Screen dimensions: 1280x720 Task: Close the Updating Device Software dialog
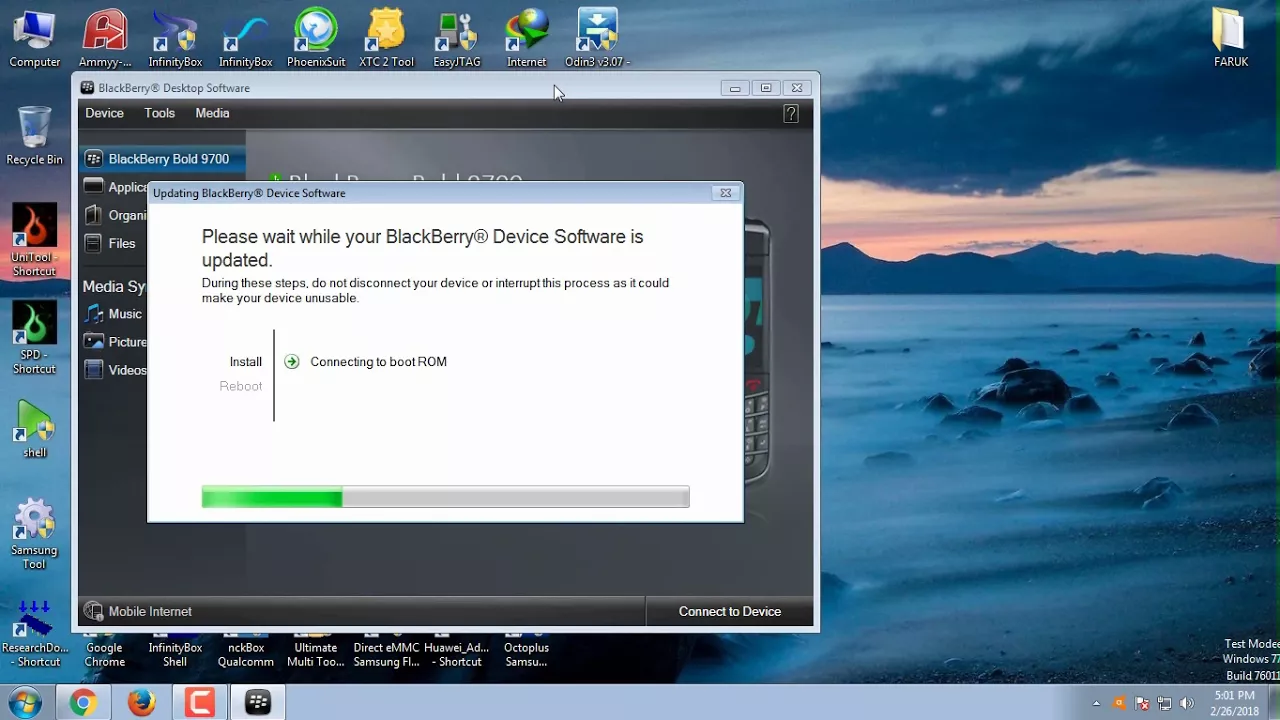[x=726, y=193]
